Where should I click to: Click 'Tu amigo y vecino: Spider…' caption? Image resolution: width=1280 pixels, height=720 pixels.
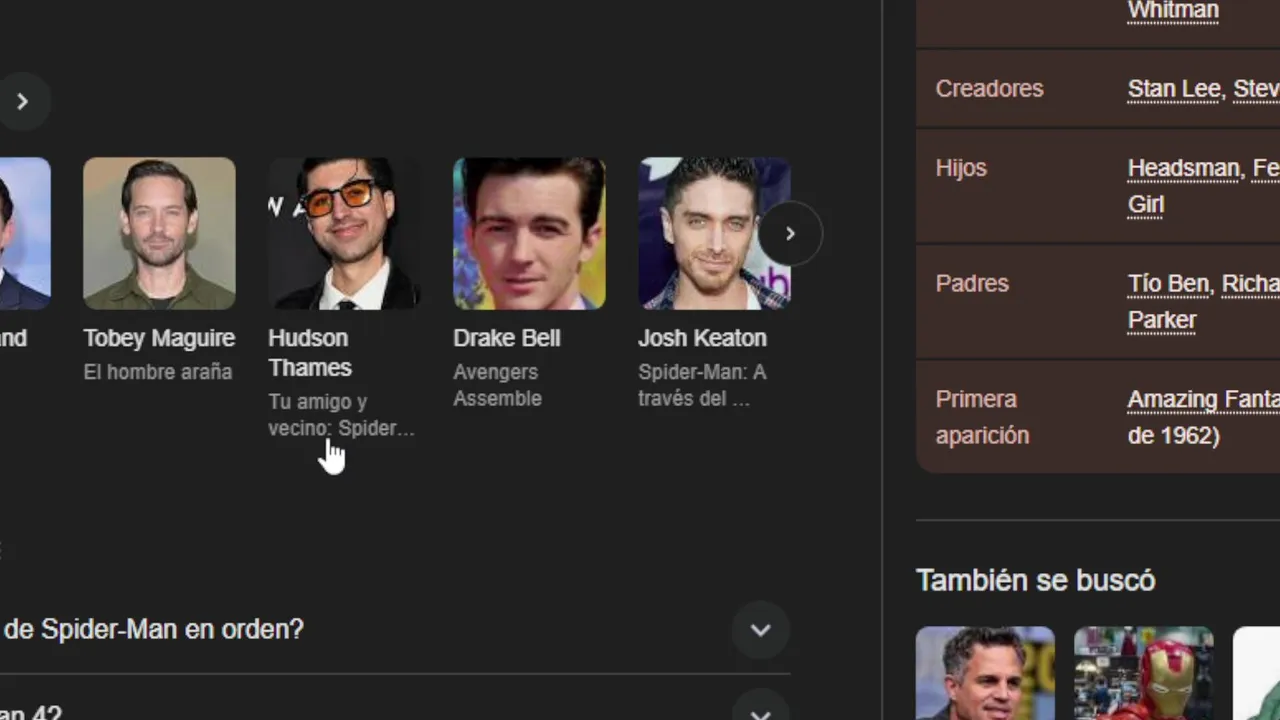pos(341,415)
